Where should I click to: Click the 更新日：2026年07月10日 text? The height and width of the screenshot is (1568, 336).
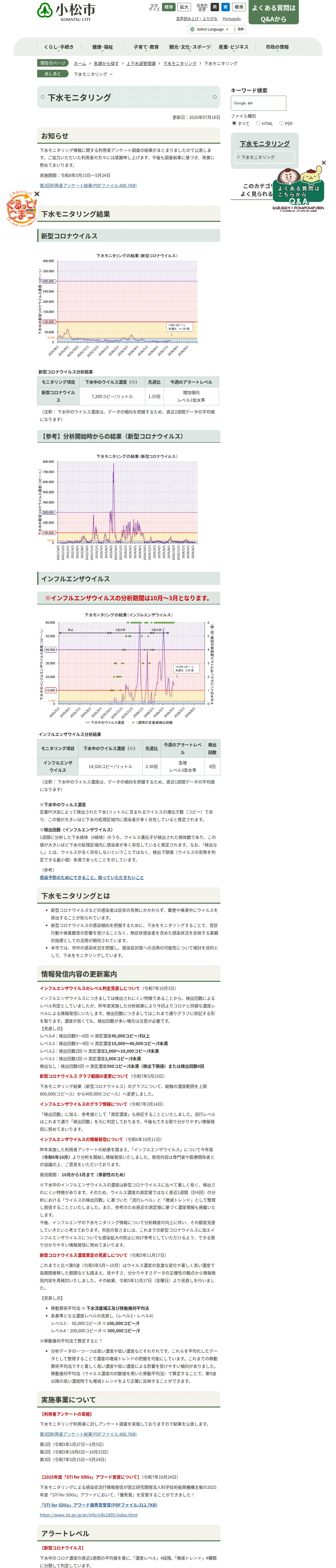click(196, 118)
